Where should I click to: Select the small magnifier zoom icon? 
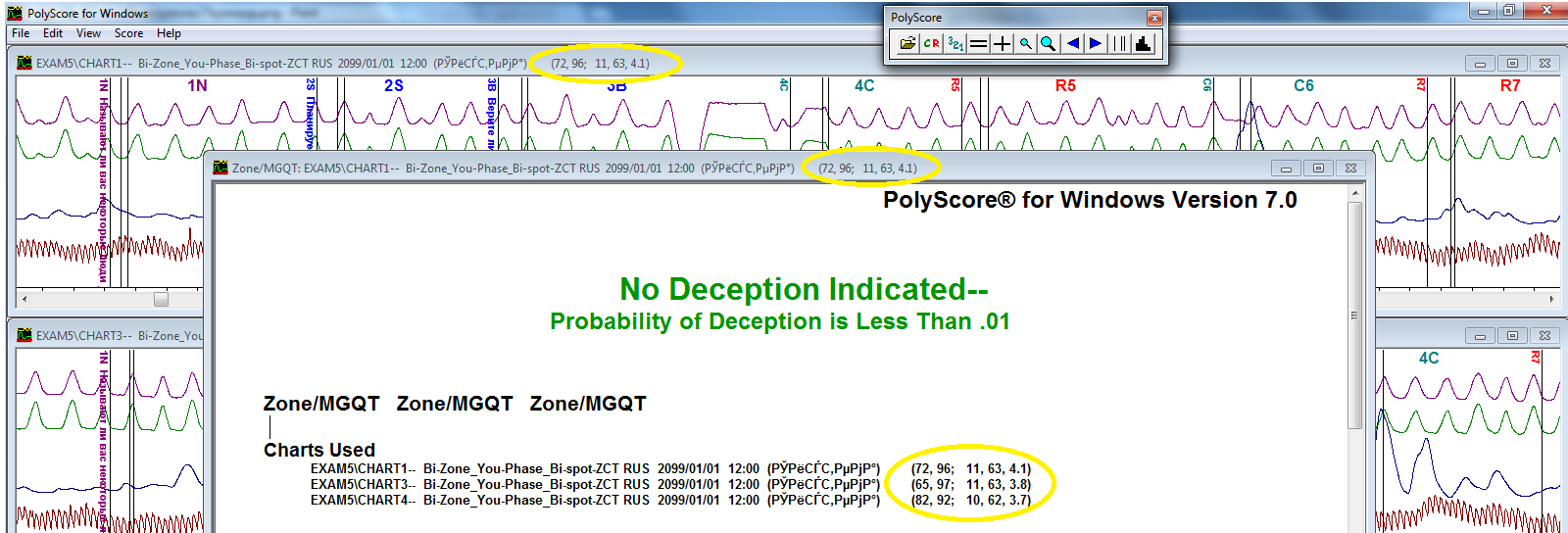click(x=1025, y=43)
